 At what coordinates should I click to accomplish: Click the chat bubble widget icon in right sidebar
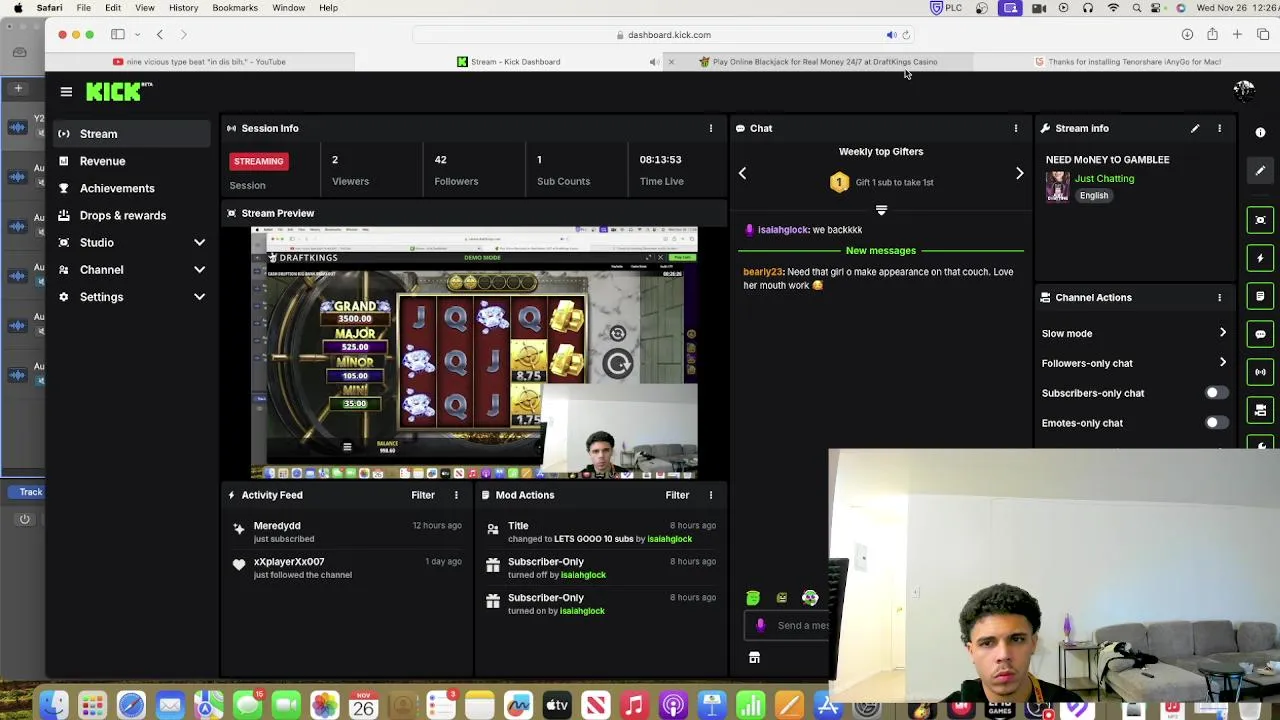pyautogui.click(x=1260, y=334)
